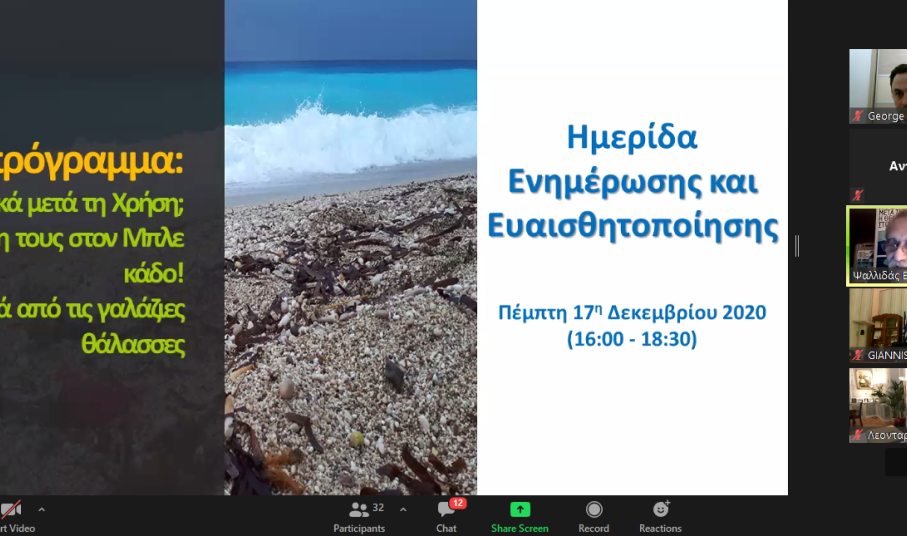The height and width of the screenshot is (536, 907).
Task: Expand the Participants options caret
Action: click(403, 509)
